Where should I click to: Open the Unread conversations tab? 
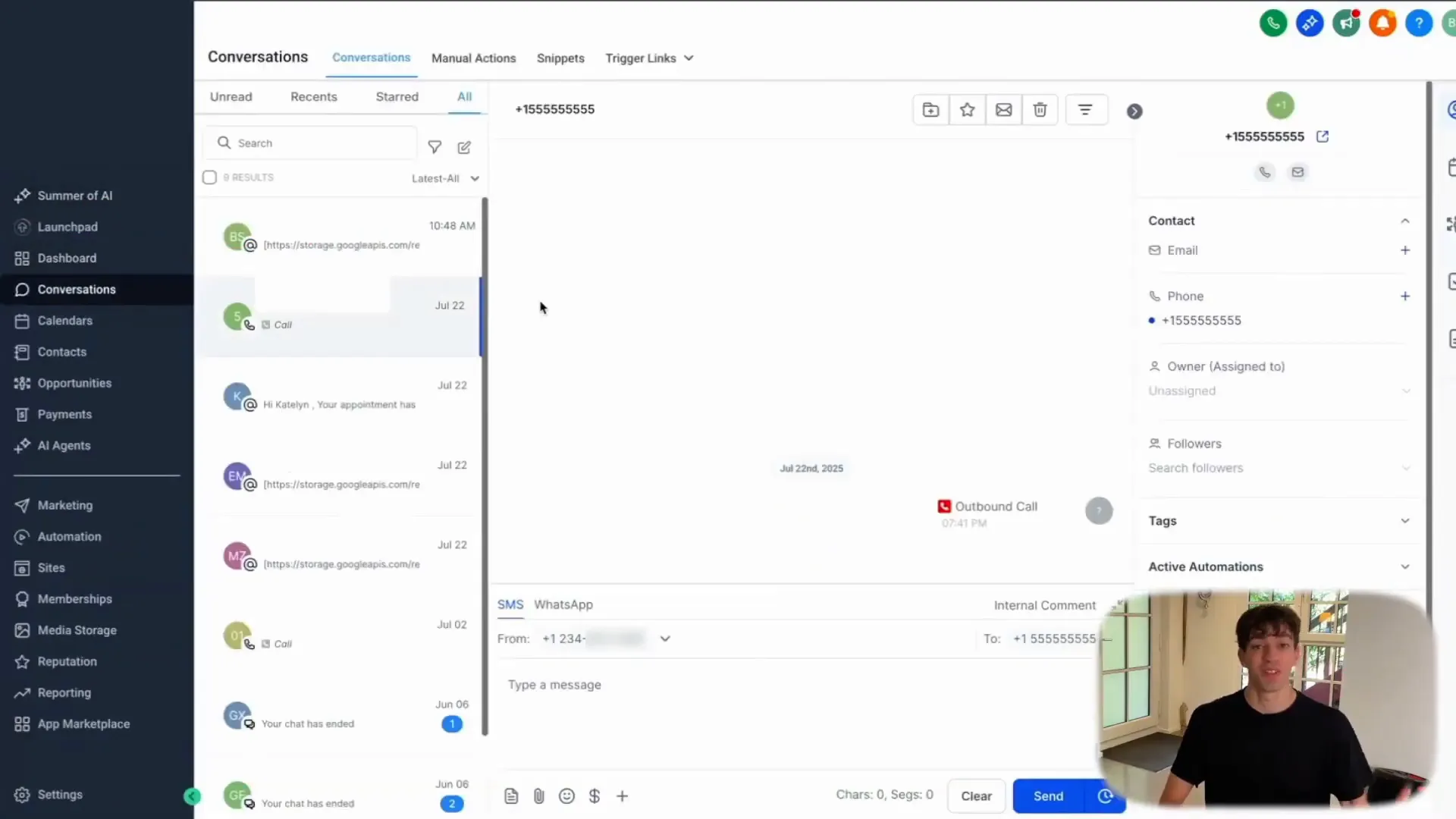point(231,96)
